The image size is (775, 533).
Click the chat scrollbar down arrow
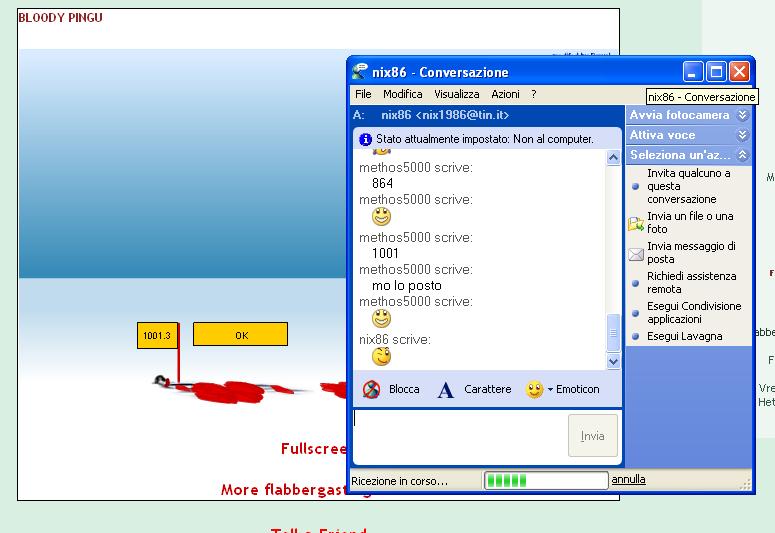(613, 361)
